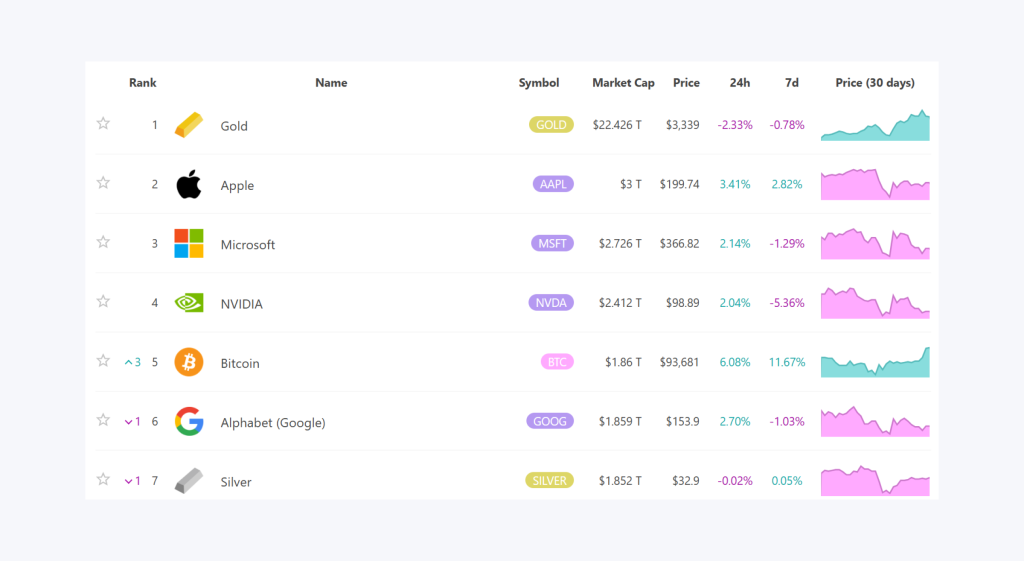The width and height of the screenshot is (1024, 561).
Task: Click Silver's 0.05% 7d change
Action: (787, 481)
